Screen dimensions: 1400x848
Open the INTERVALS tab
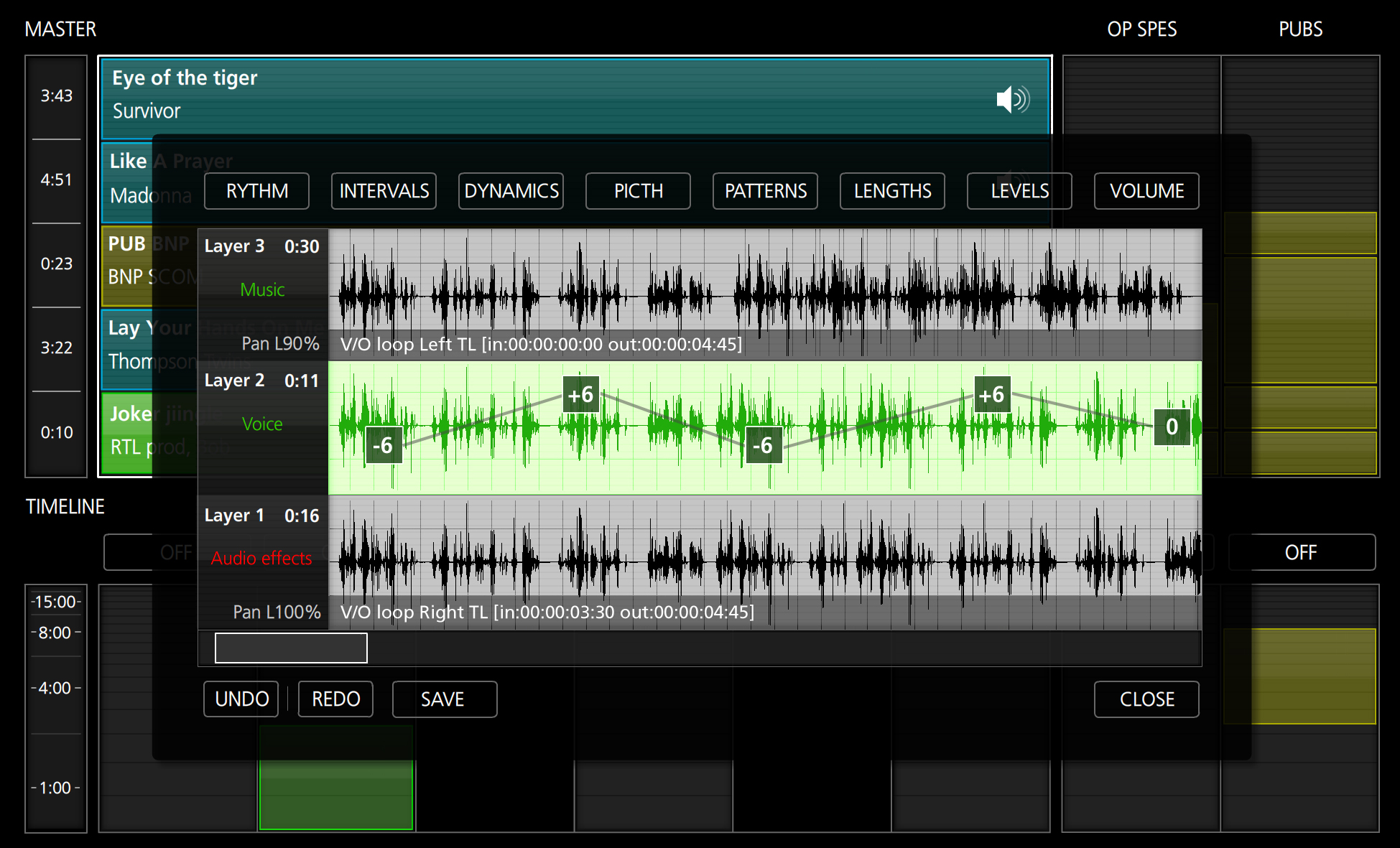pos(384,191)
